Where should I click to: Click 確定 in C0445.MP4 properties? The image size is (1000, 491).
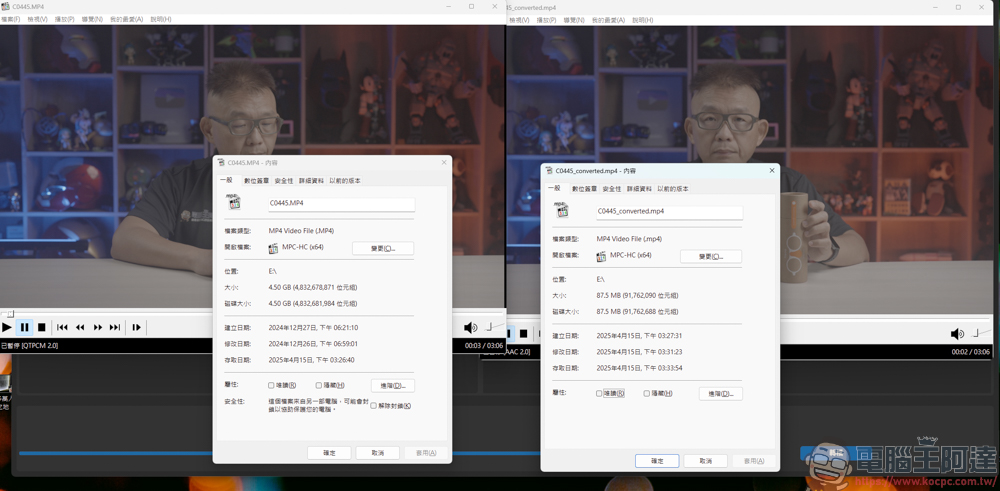click(x=329, y=453)
